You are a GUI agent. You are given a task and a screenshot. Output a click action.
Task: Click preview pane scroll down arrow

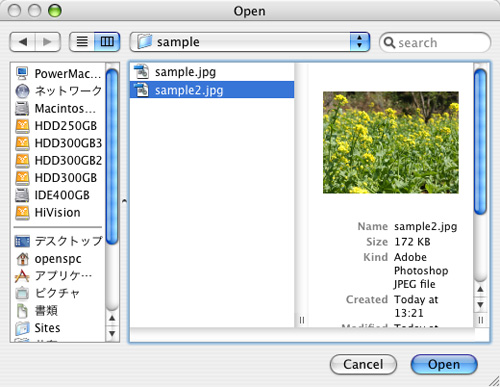(x=480, y=305)
